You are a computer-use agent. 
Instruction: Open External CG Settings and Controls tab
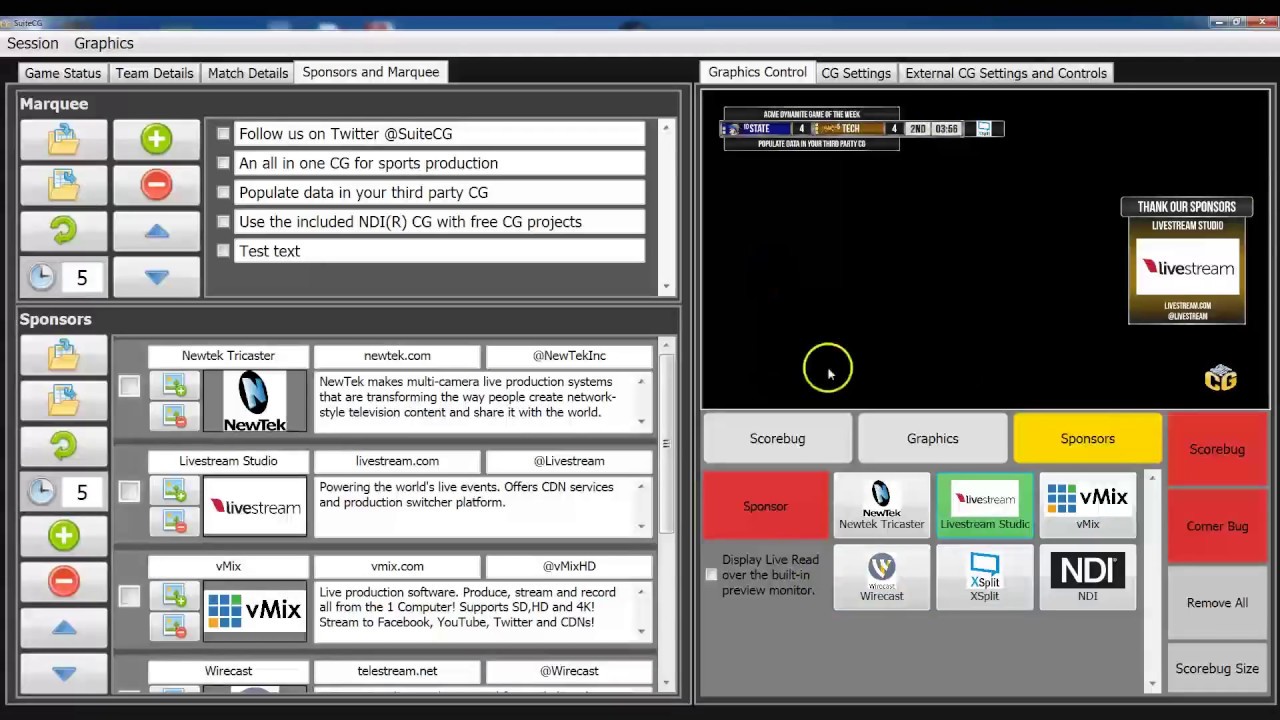(x=1006, y=73)
